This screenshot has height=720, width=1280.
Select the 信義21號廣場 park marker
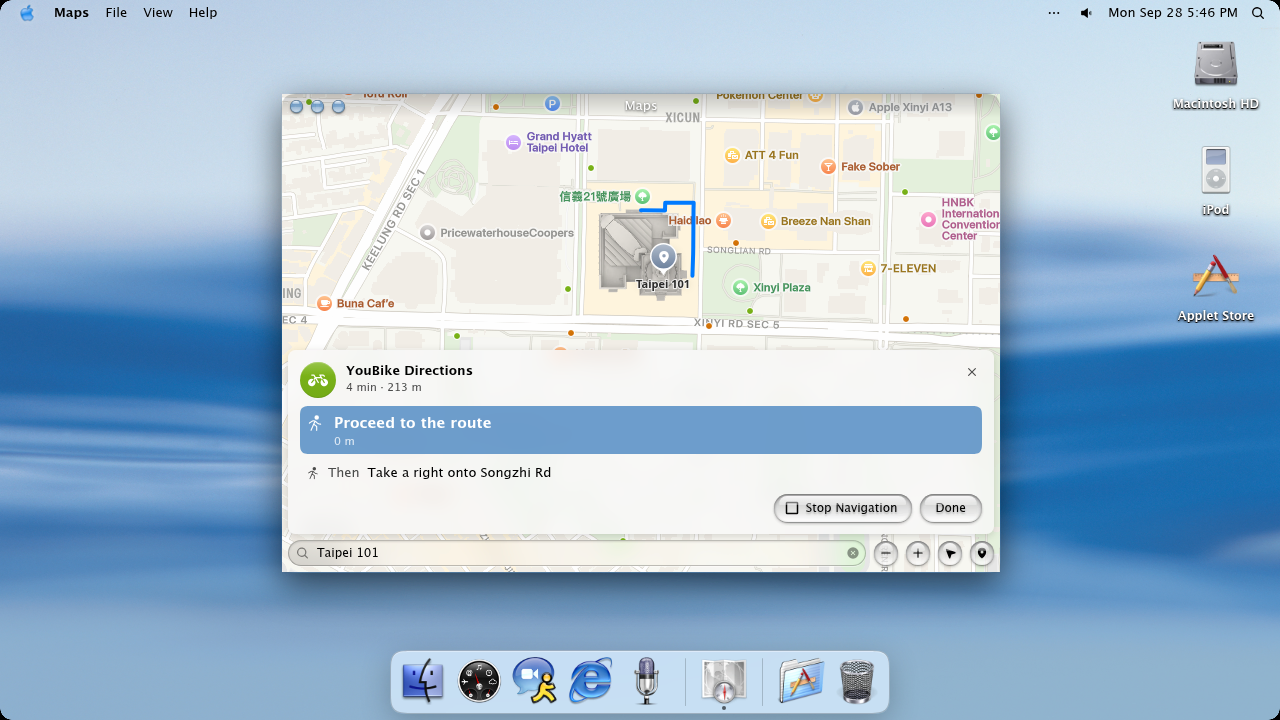[642, 197]
